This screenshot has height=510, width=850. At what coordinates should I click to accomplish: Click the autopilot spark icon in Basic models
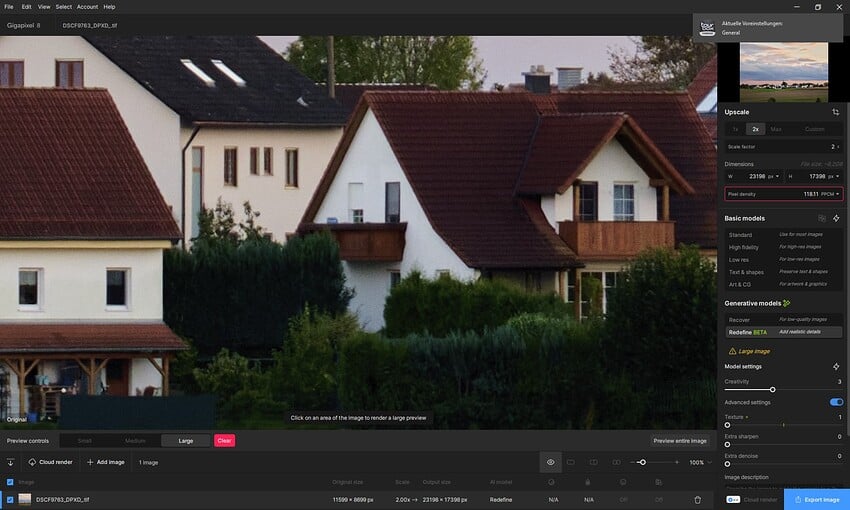836,218
